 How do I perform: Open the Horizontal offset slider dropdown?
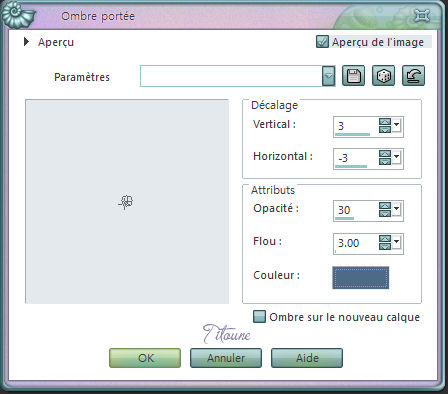pyautogui.click(x=396, y=157)
